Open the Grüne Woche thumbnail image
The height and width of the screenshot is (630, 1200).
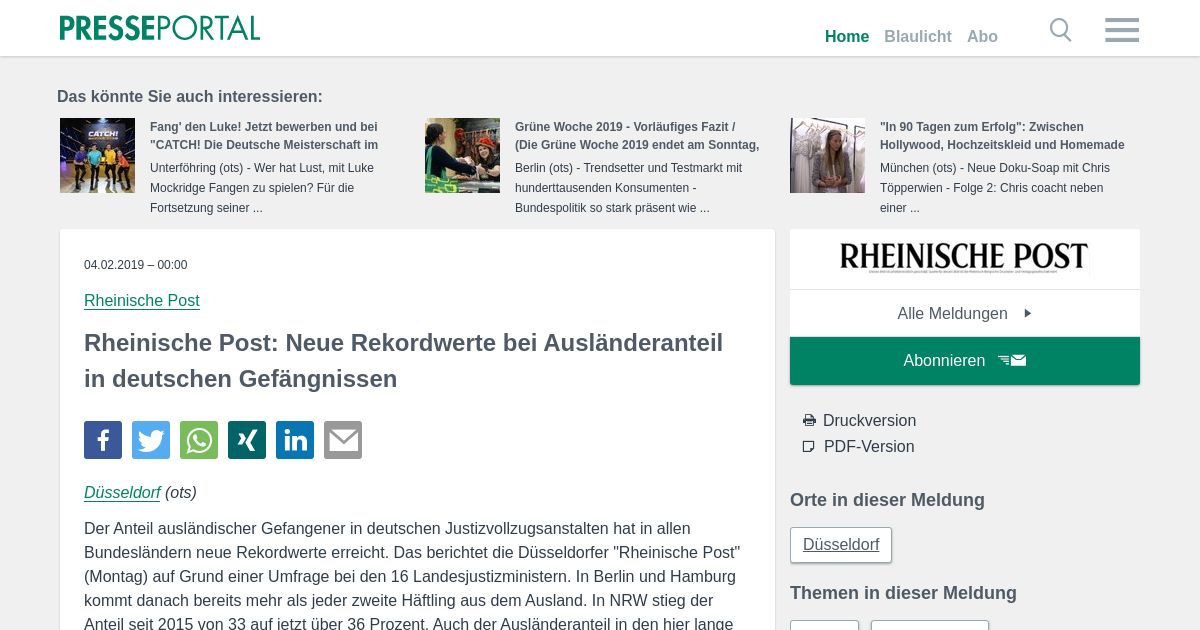click(462, 155)
